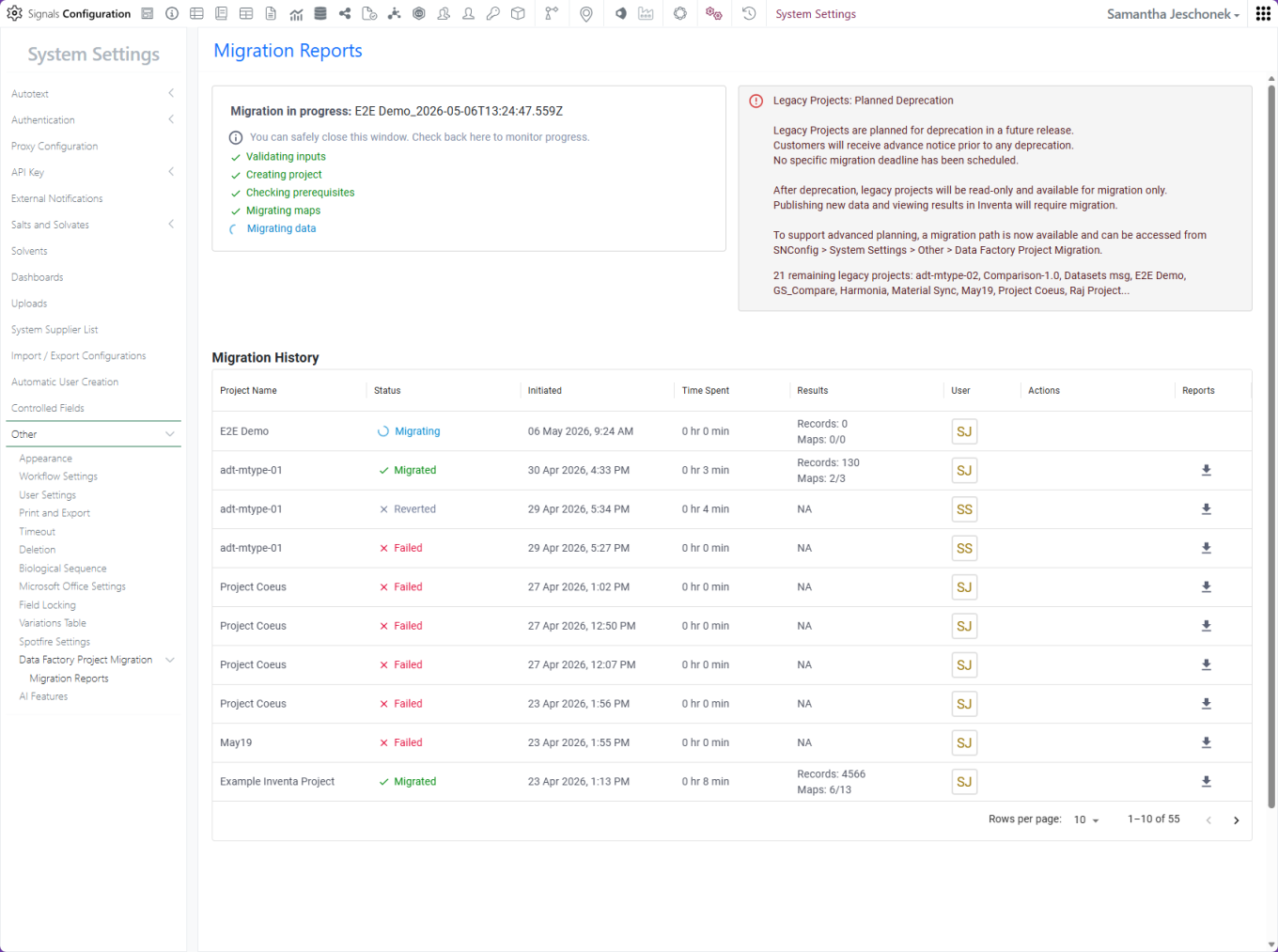The image size is (1278, 952).
Task: Collapse the Other section chevron
Action: pyautogui.click(x=170, y=434)
